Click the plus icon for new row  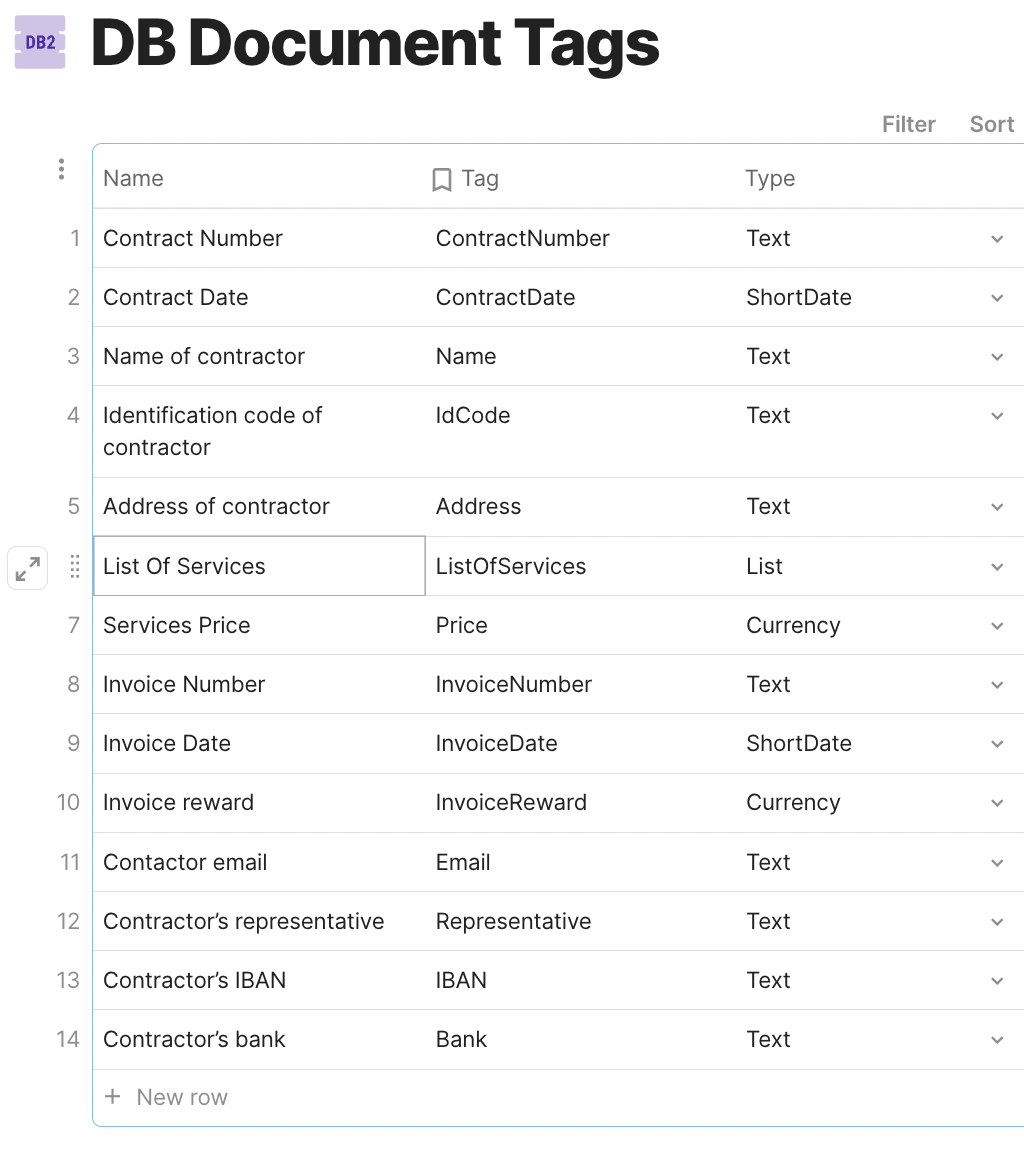click(x=114, y=1097)
